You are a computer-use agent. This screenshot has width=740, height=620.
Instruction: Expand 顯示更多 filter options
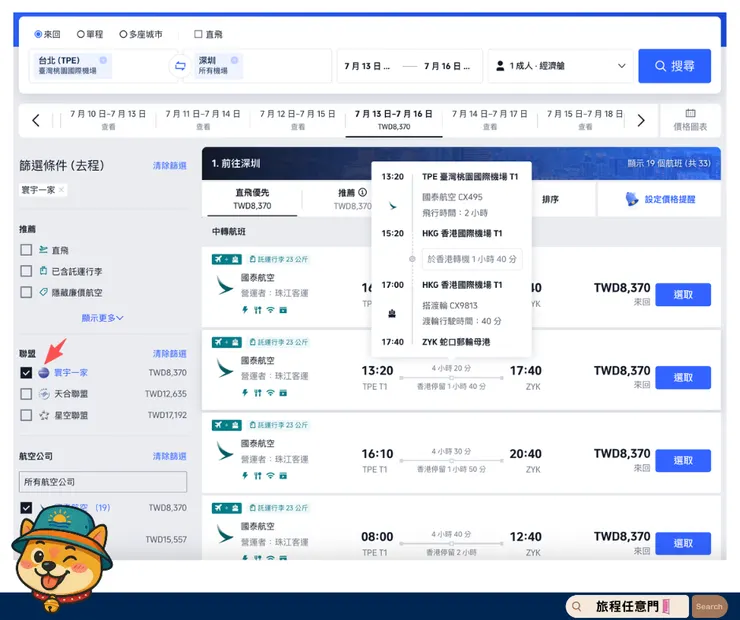(x=102, y=318)
